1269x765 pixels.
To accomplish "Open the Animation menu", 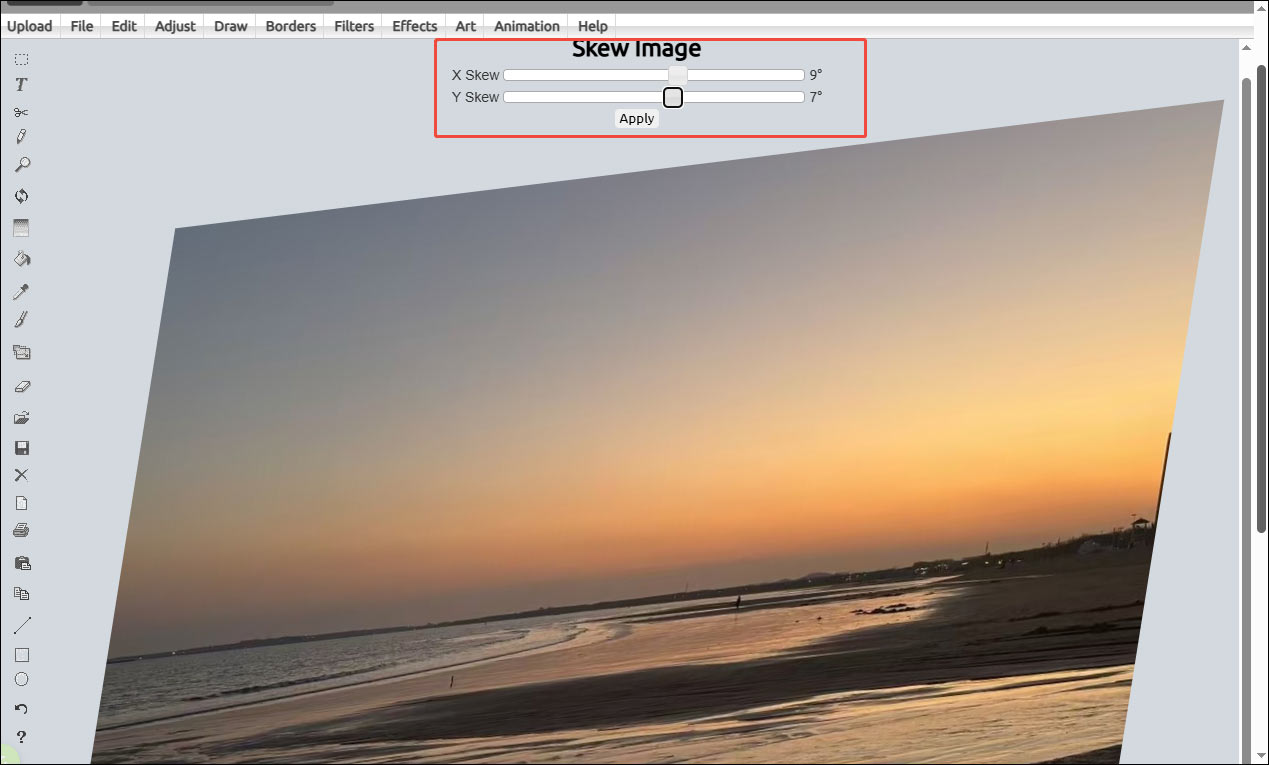I will (x=526, y=26).
